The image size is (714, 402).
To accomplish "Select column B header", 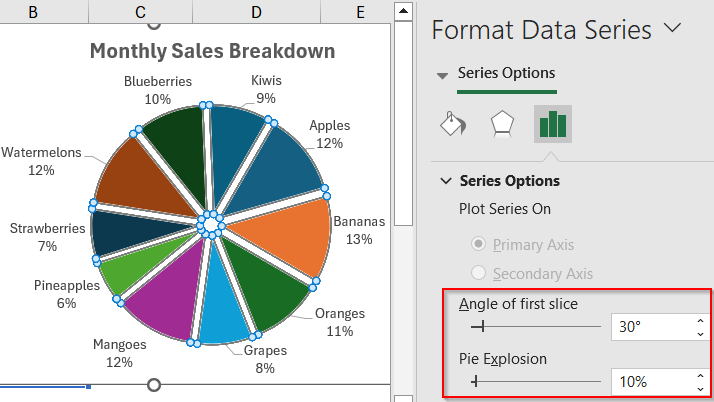I will [x=33, y=11].
